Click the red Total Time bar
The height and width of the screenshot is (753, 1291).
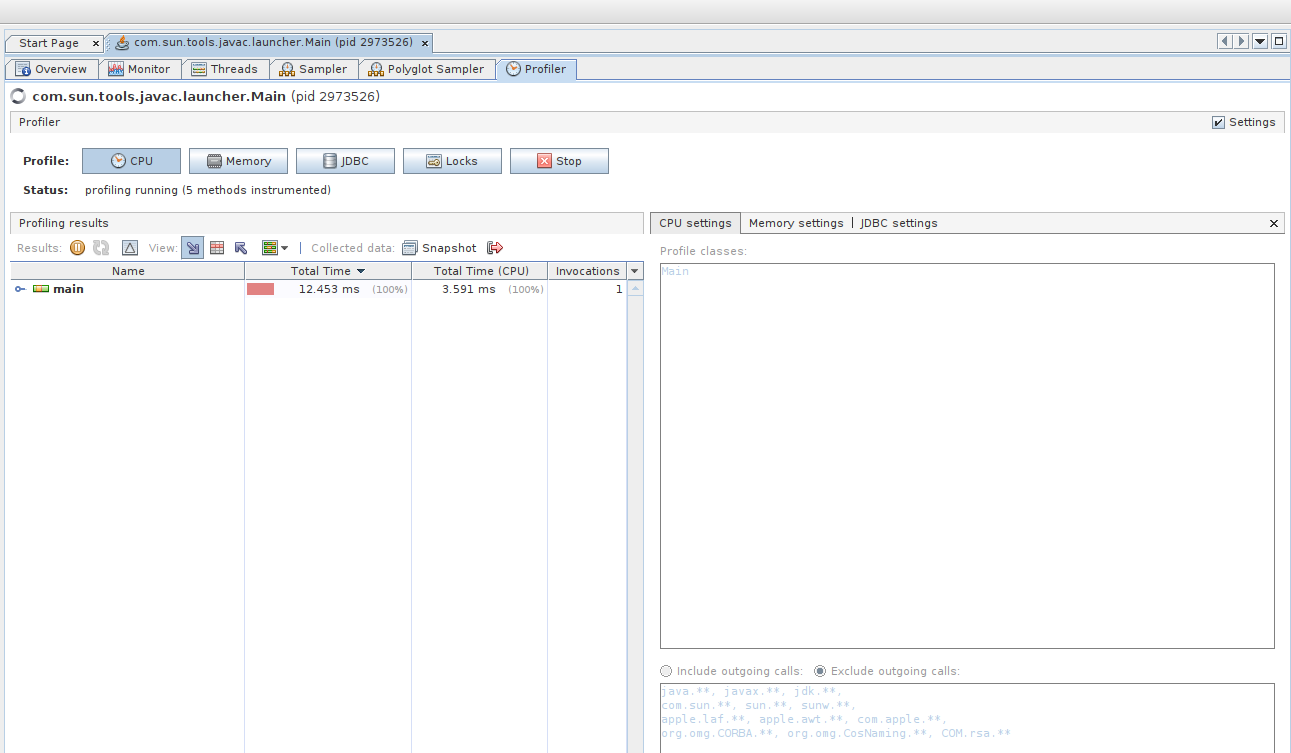click(261, 289)
